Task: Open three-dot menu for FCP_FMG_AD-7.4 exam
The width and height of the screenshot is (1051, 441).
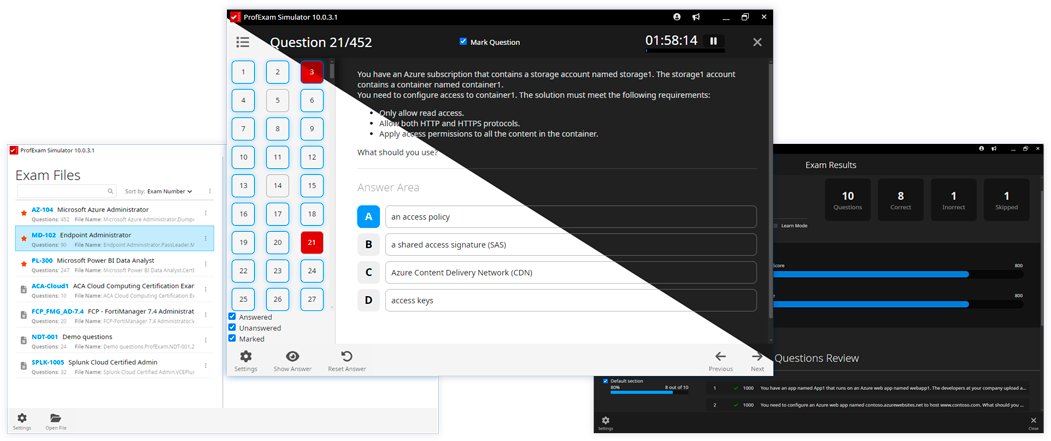Action: [x=206, y=315]
